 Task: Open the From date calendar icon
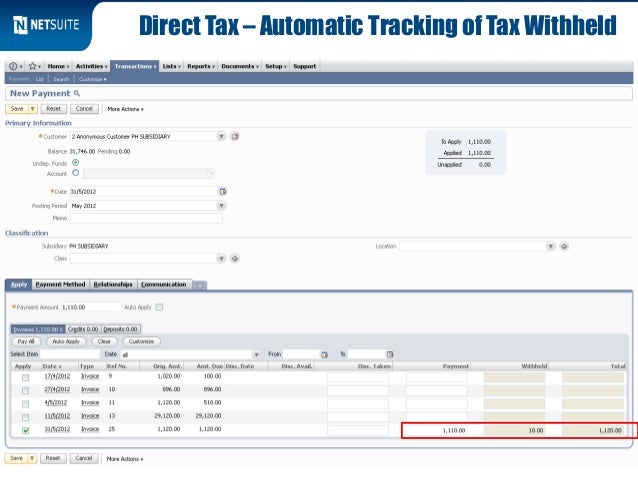[x=324, y=354]
